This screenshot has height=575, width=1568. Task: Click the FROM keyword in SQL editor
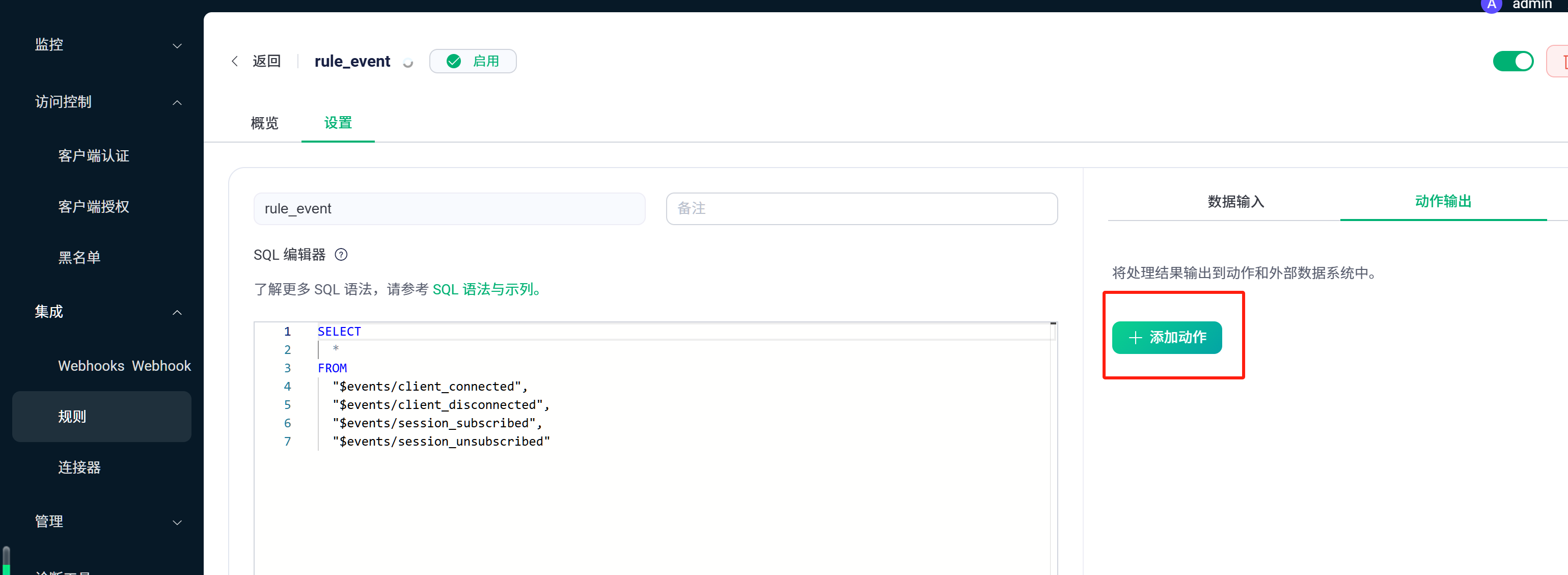[333, 368]
